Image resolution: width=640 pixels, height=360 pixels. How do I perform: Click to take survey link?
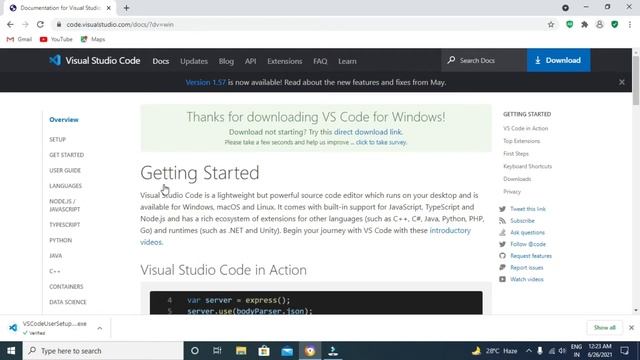(x=381, y=142)
